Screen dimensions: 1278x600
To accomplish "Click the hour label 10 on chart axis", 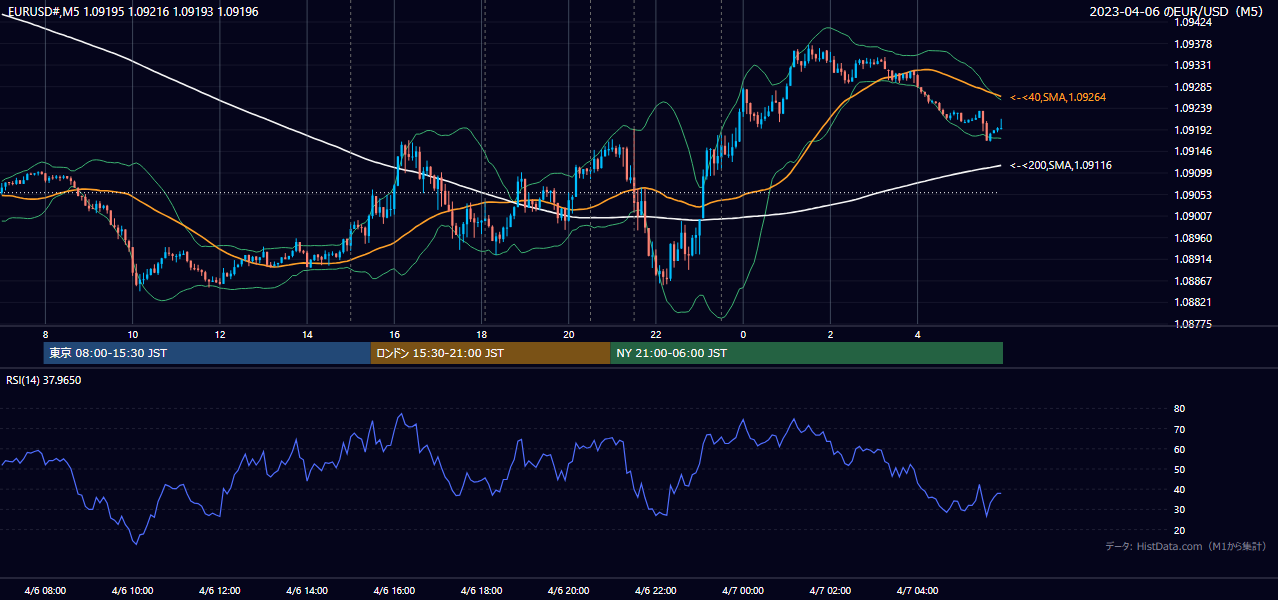I will pos(133,334).
